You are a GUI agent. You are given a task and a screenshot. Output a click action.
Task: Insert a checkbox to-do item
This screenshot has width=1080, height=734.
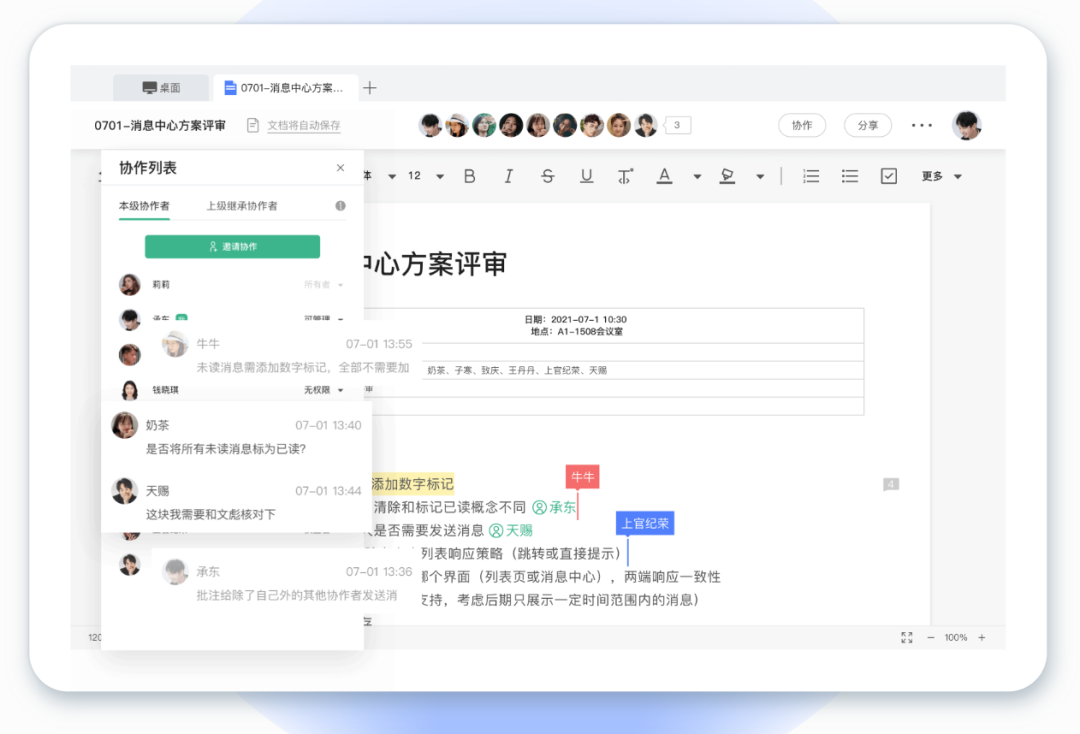tap(889, 176)
